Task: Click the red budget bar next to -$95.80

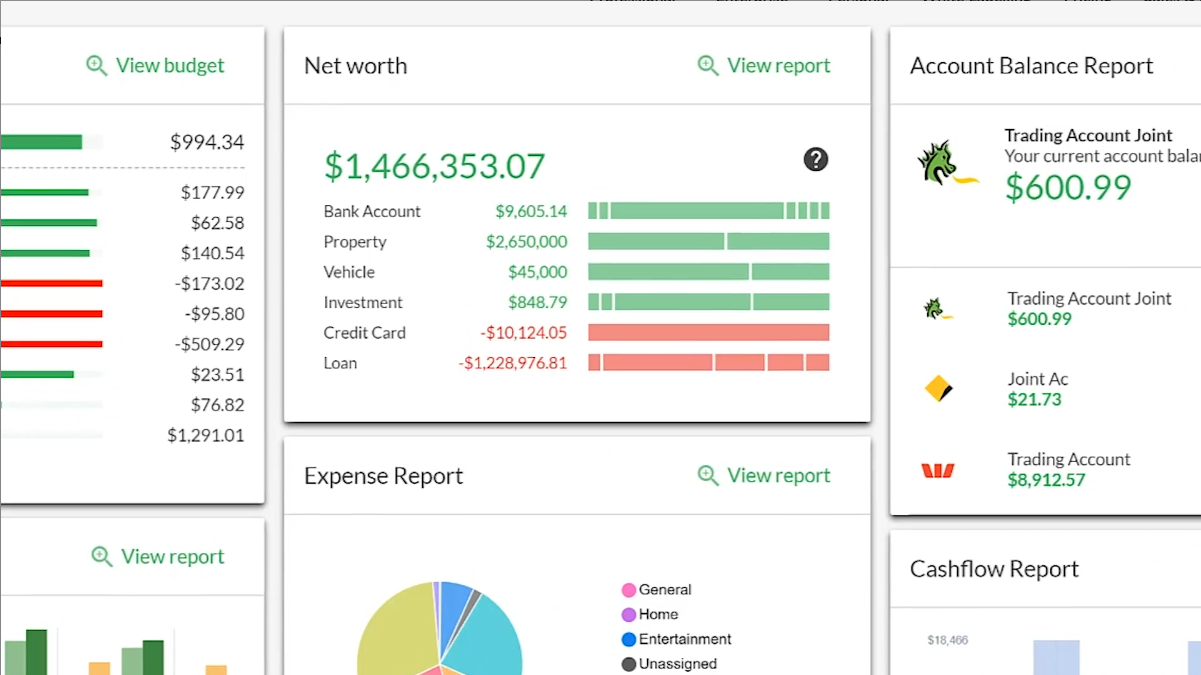Action: tap(51, 313)
